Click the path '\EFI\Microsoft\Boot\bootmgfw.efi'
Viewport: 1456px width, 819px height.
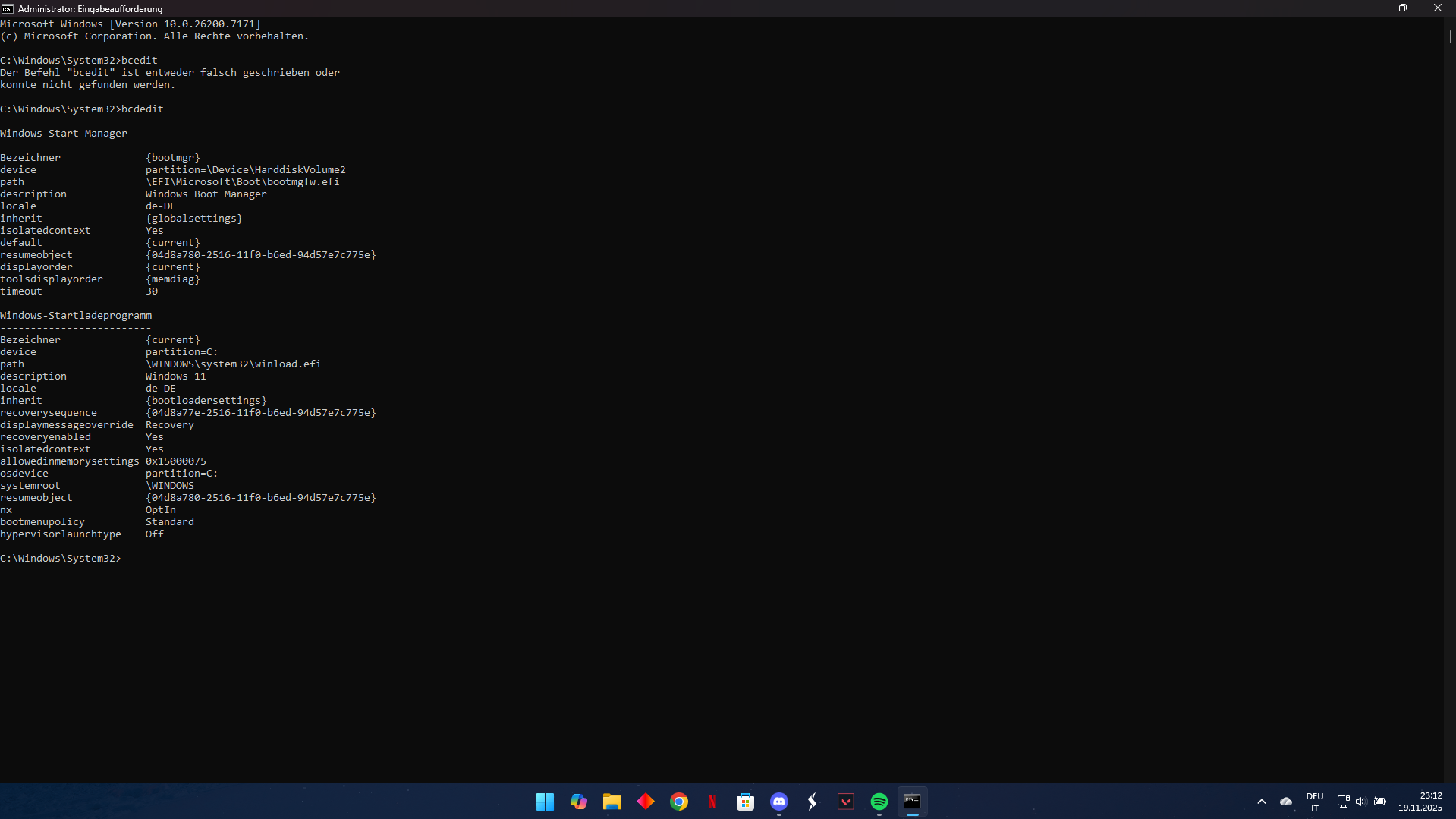(x=243, y=182)
